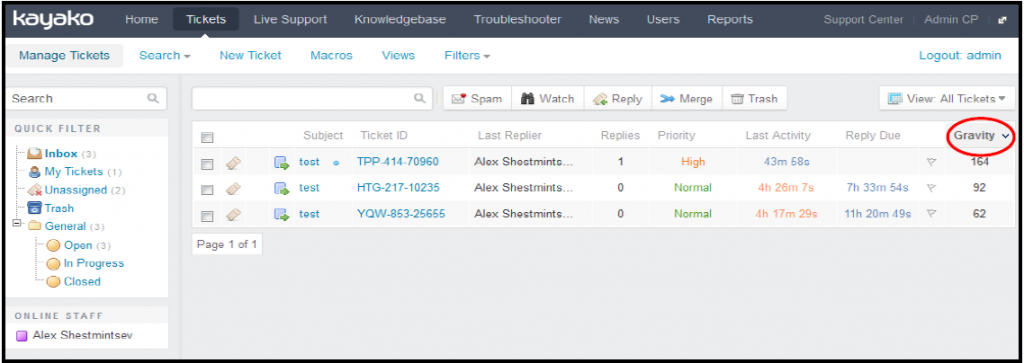1024x363 pixels.
Task: Click the flag icon on ticket TPP-414-70960
Action: 931,162
